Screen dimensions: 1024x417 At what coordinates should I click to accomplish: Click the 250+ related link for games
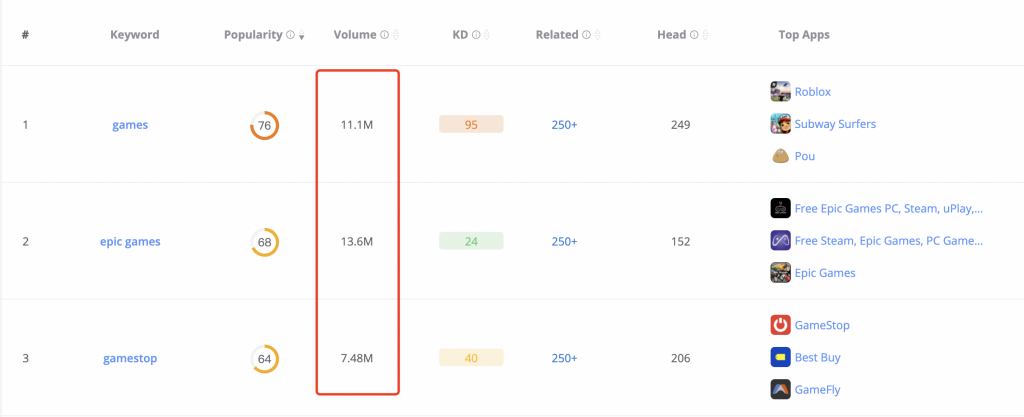564,125
